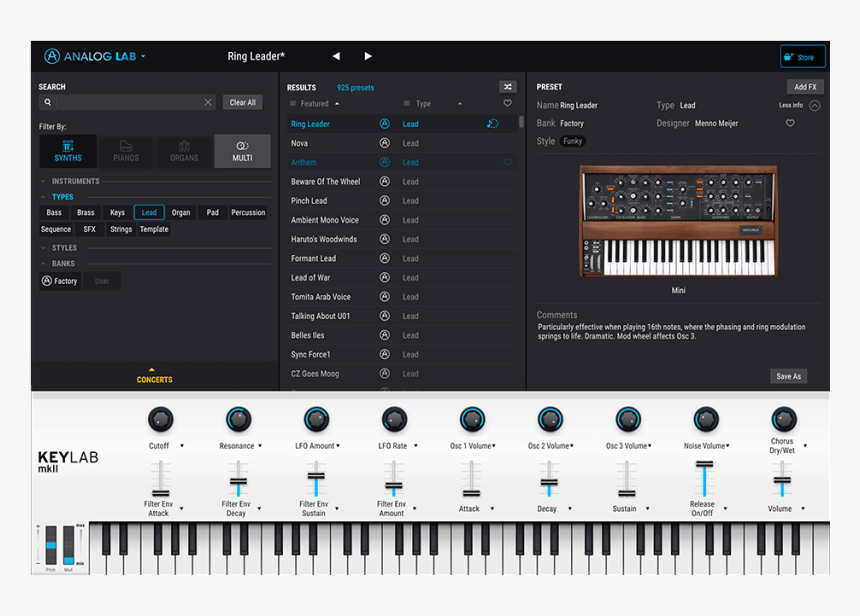Go to next preset arrow
Screen dimensions: 860x616
tap(368, 56)
